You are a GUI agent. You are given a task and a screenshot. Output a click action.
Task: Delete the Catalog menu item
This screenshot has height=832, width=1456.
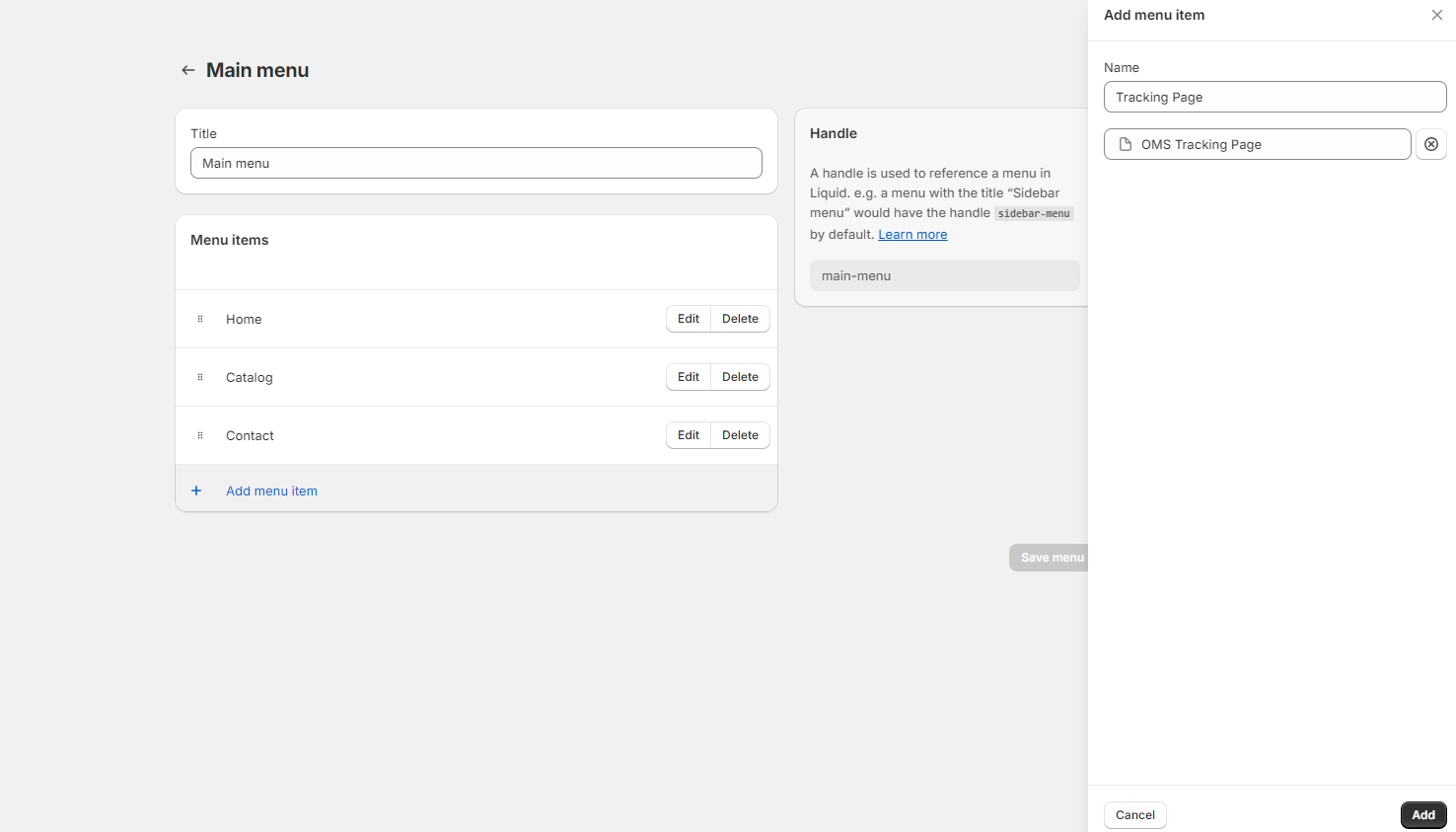point(740,377)
